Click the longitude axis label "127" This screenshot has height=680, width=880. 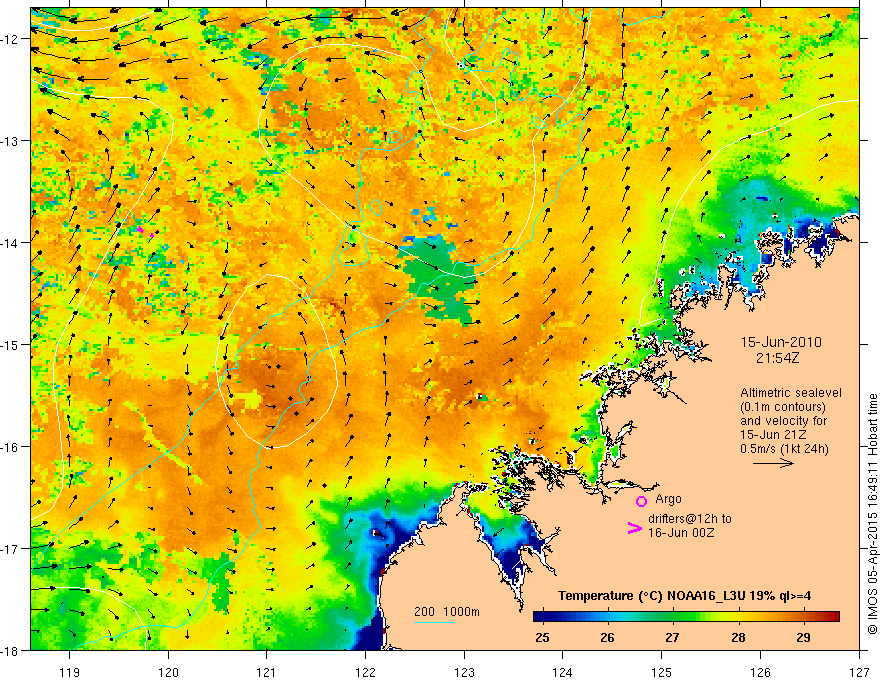pyautogui.click(x=859, y=672)
